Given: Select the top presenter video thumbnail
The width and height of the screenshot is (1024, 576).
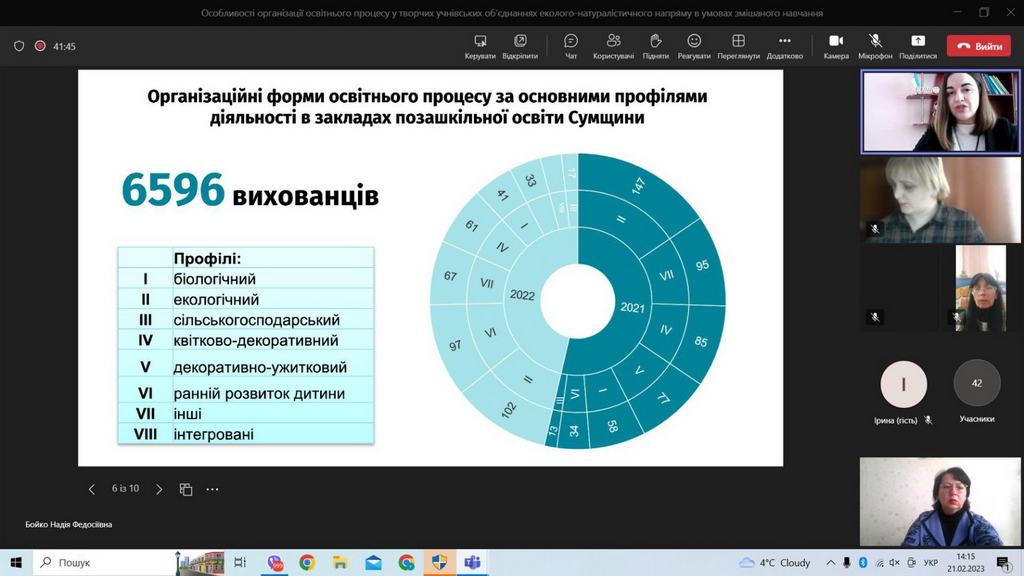Looking at the screenshot, I should (x=940, y=112).
